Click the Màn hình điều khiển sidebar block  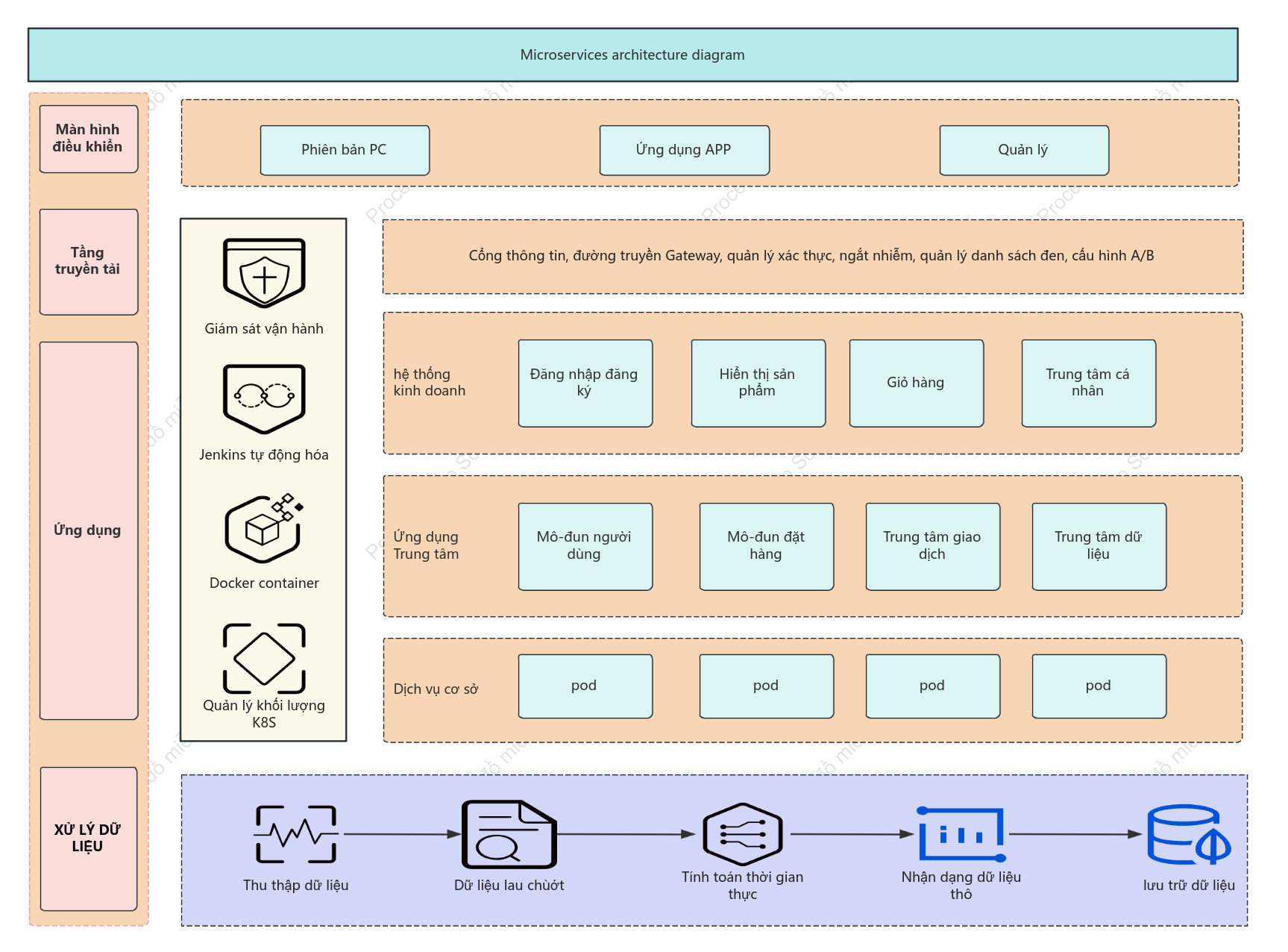click(x=89, y=139)
